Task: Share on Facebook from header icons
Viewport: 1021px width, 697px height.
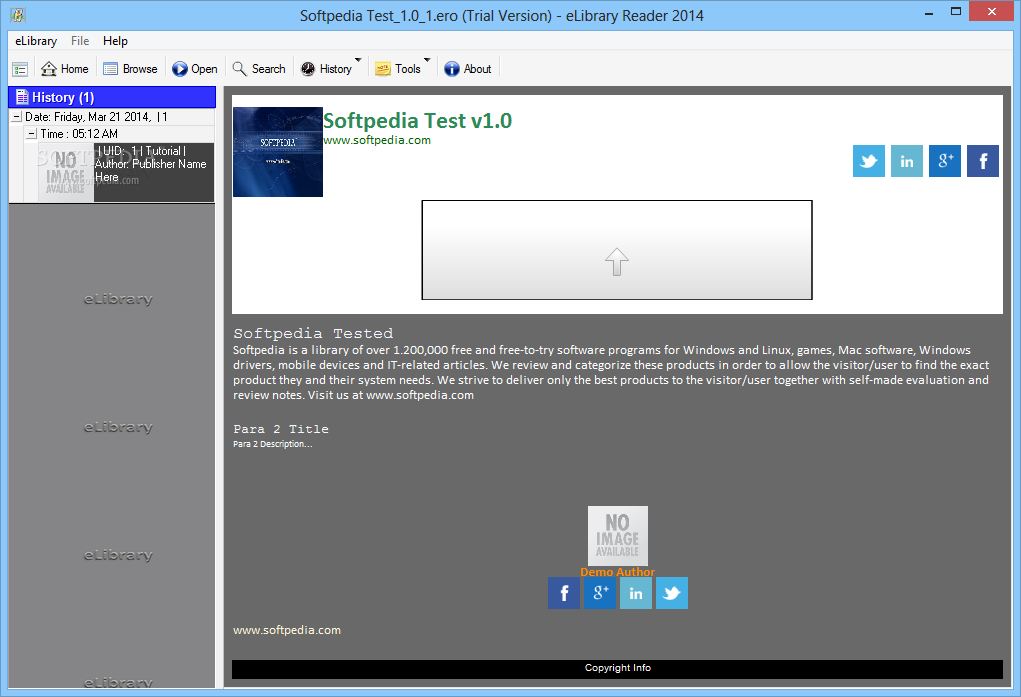Action: pyautogui.click(x=983, y=161)
